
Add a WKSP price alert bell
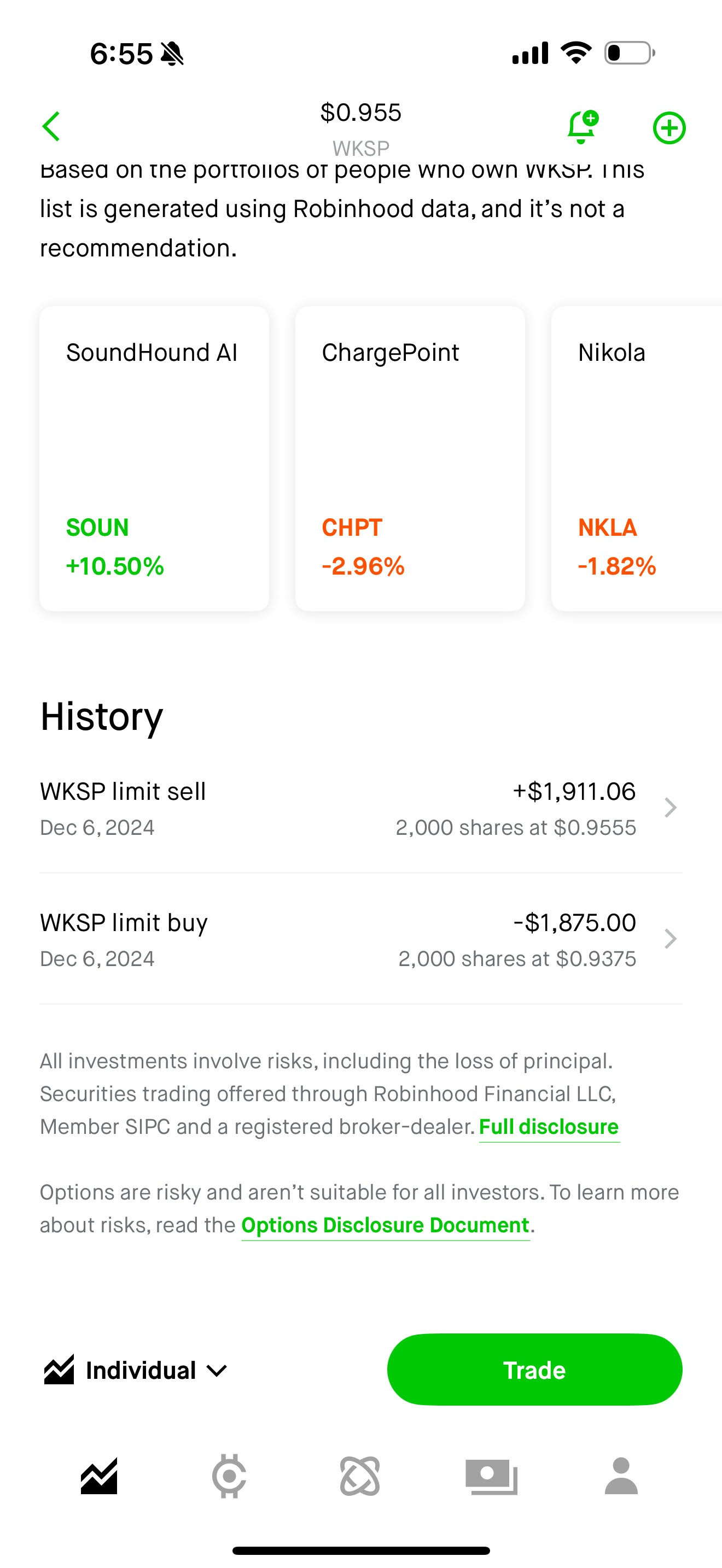[x=582, y=127]
